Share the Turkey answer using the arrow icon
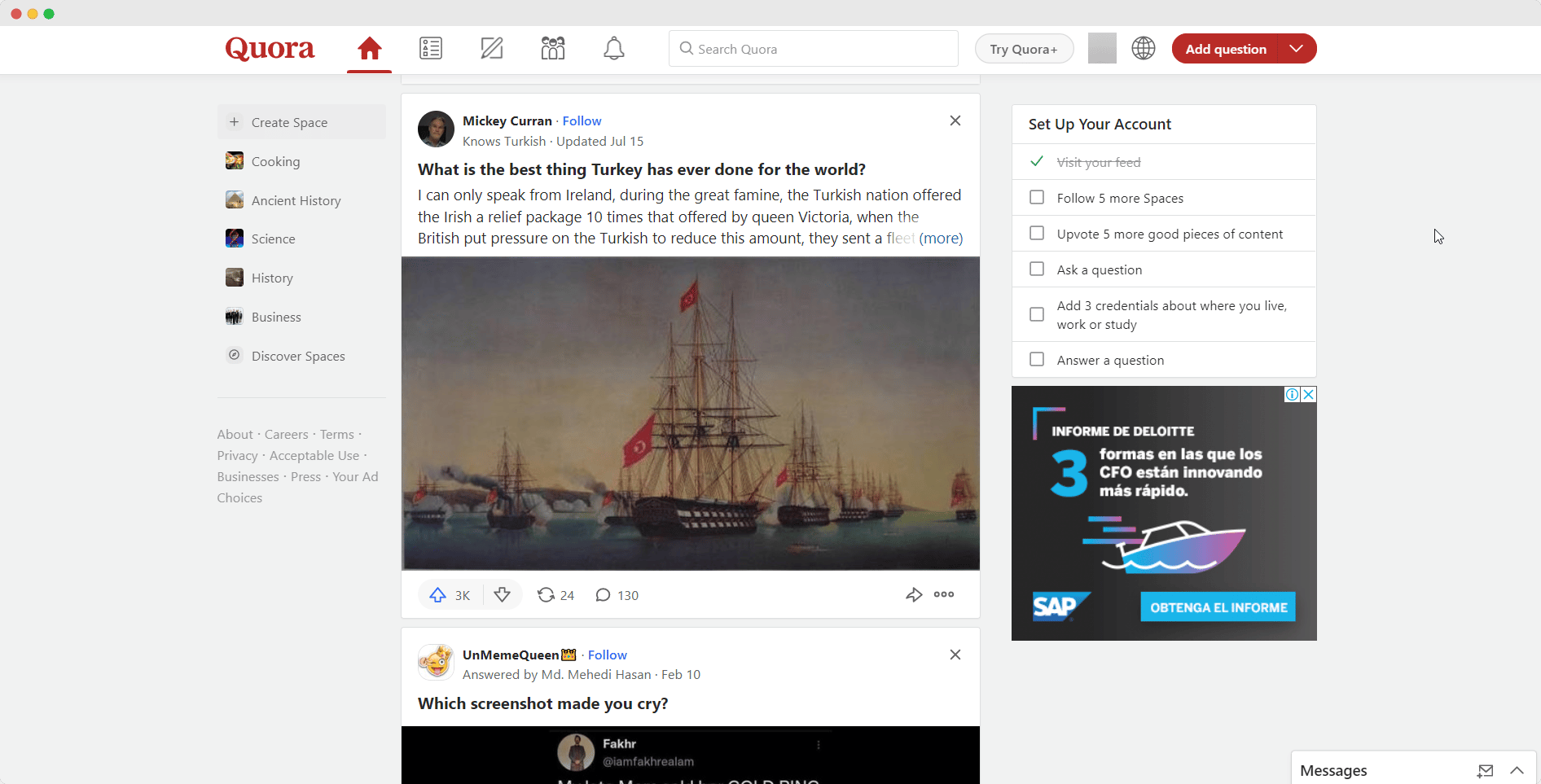Viewport: 1541px width, 784px height. click(914, 595)
